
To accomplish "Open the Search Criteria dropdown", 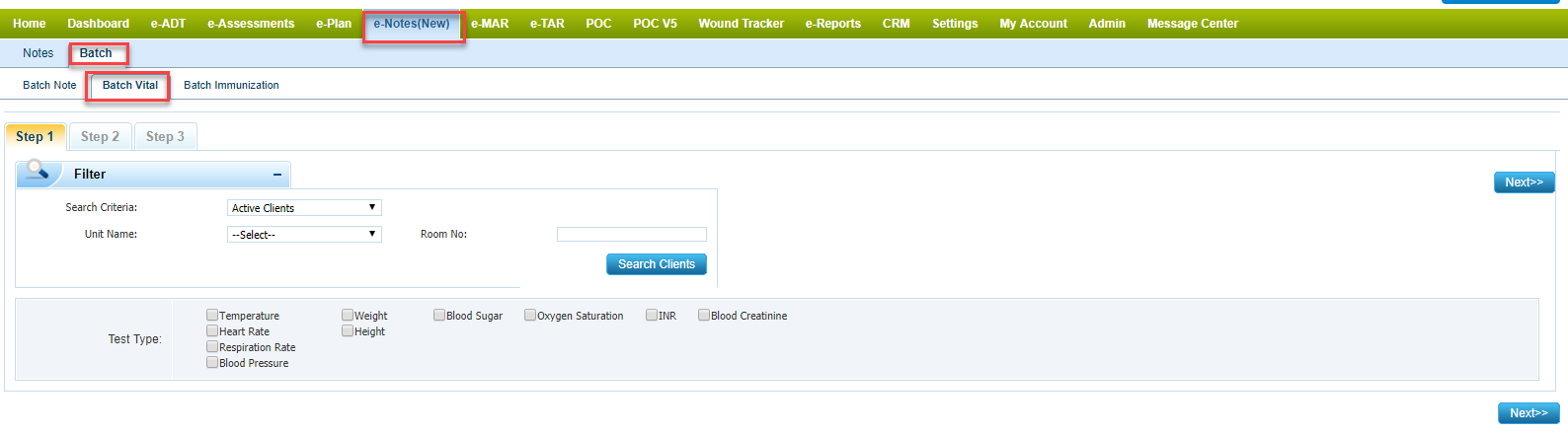I will pyautogui.click(x=303, y=208).
